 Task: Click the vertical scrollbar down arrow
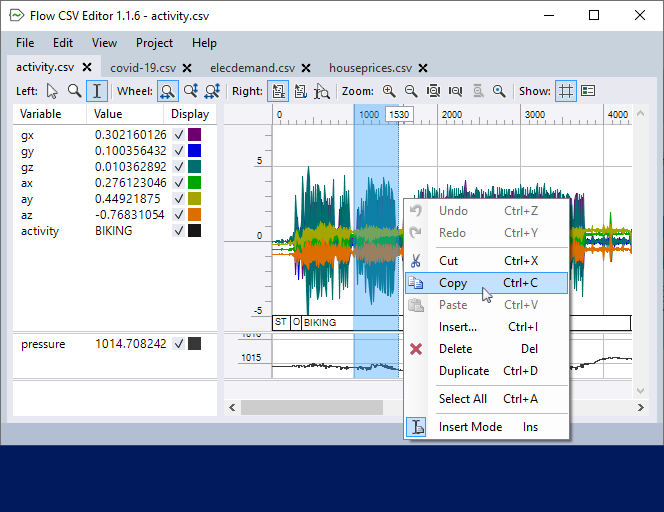click(640, 390)
